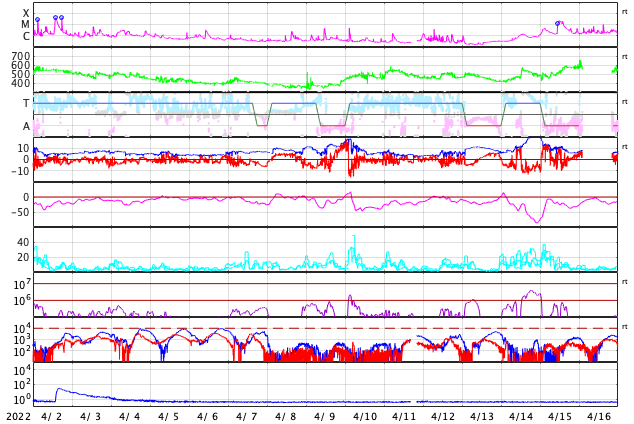Viewport: 634px width, 424px height.
Task: Click the 500 solar wind speed label
Action: click(21, 74)
